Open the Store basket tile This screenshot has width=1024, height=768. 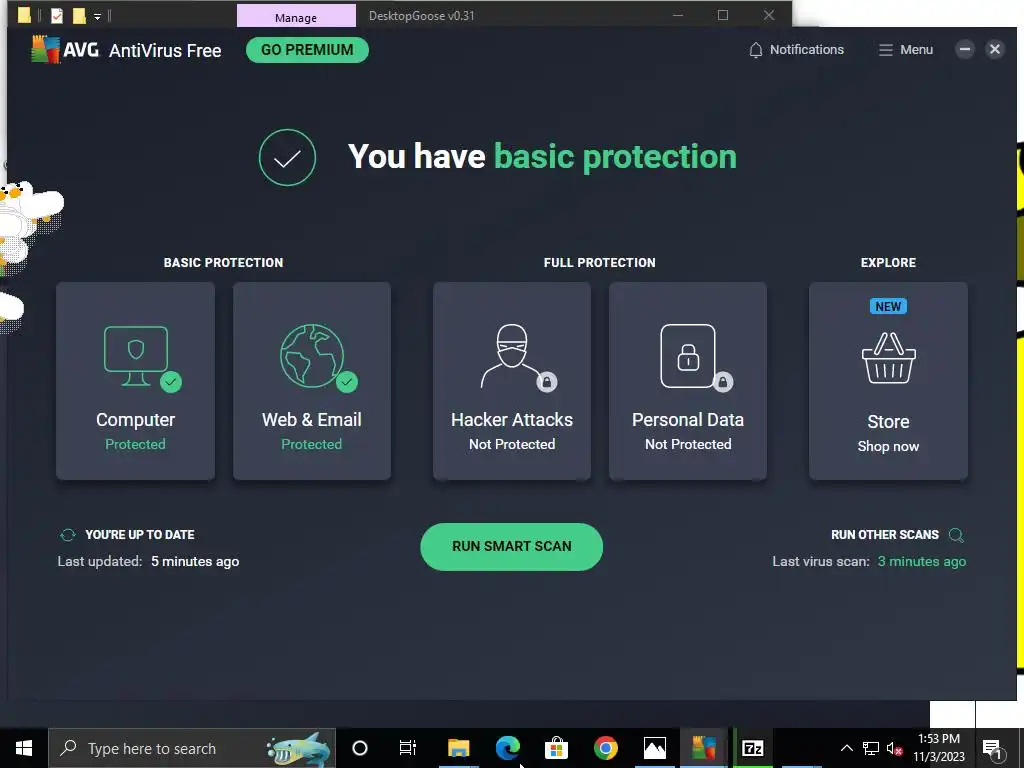coord(888,381)
